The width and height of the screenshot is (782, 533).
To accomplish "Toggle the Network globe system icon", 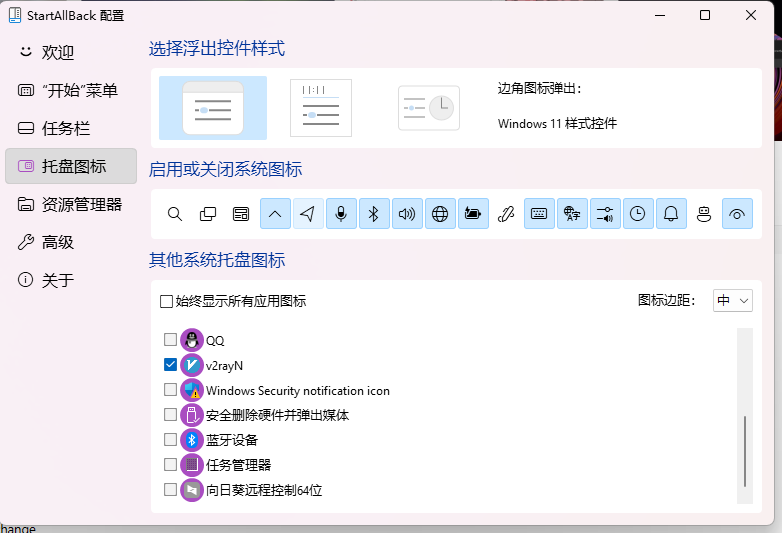I will coord(440,214).
